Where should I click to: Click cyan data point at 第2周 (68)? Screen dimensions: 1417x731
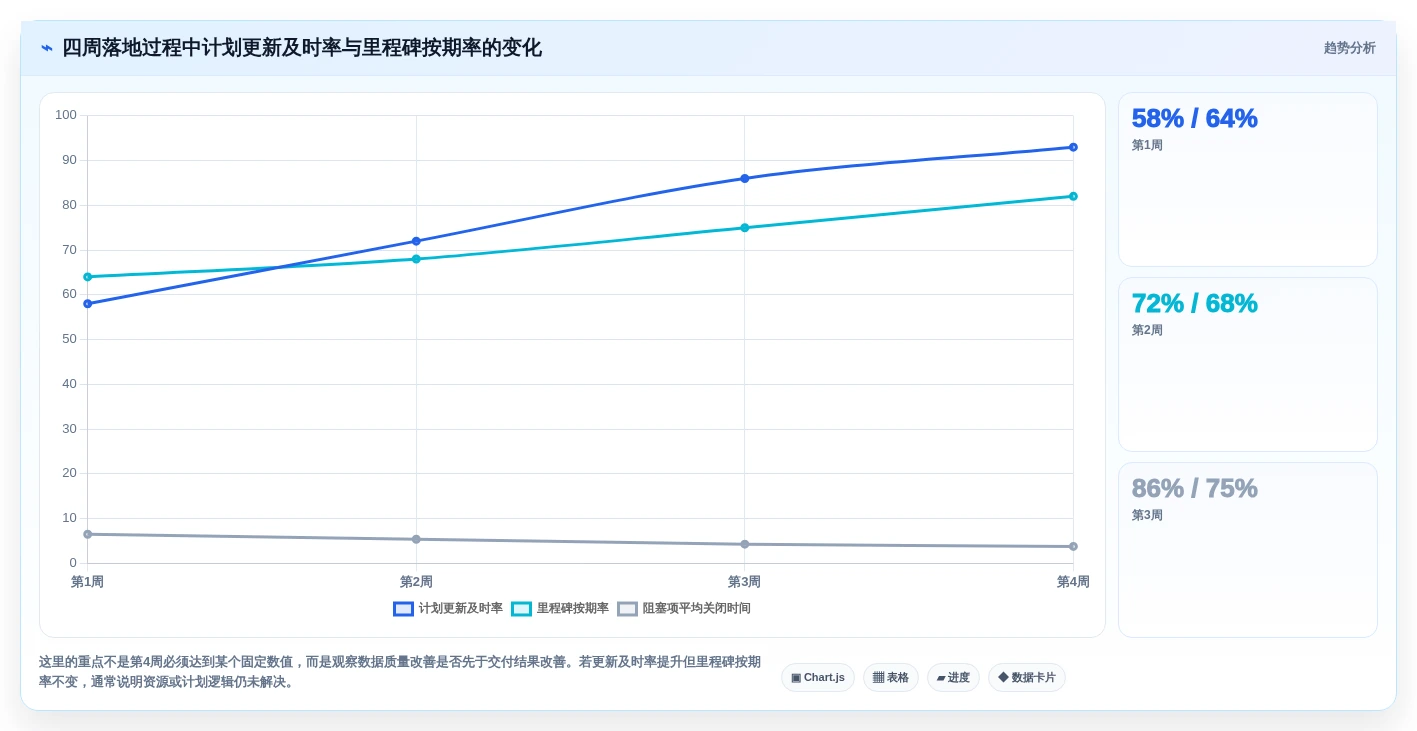(x=416, y=259)
